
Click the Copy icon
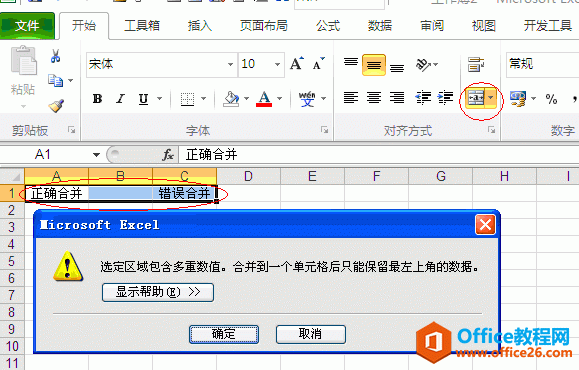(55, 80)
